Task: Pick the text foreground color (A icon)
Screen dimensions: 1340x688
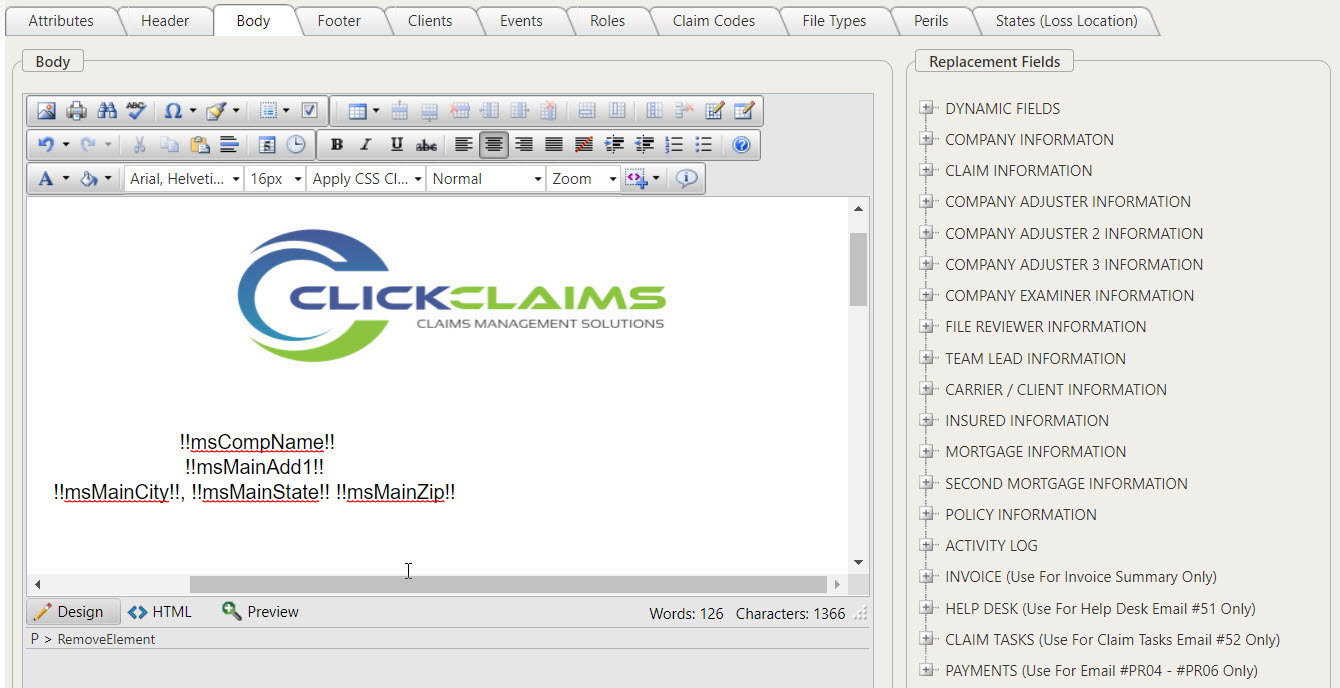Action: (45, 179)
